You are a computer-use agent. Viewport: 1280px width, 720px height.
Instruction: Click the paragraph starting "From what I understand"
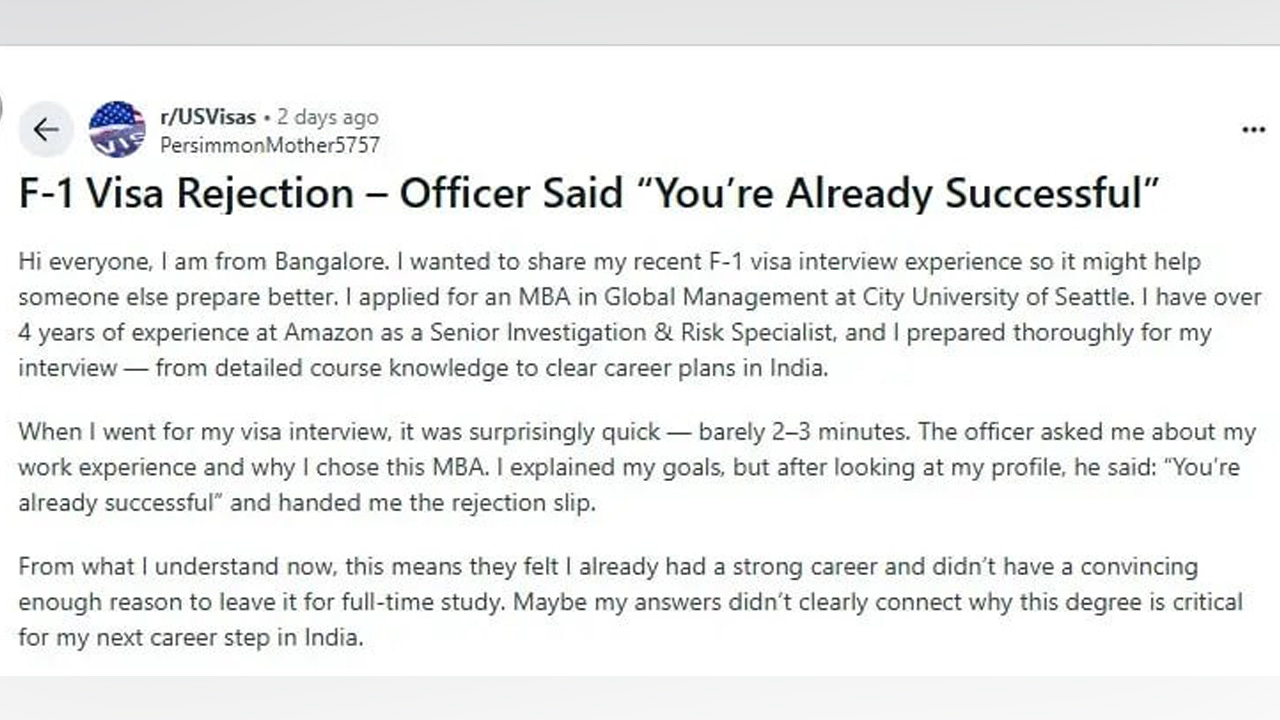coord(630,601)
